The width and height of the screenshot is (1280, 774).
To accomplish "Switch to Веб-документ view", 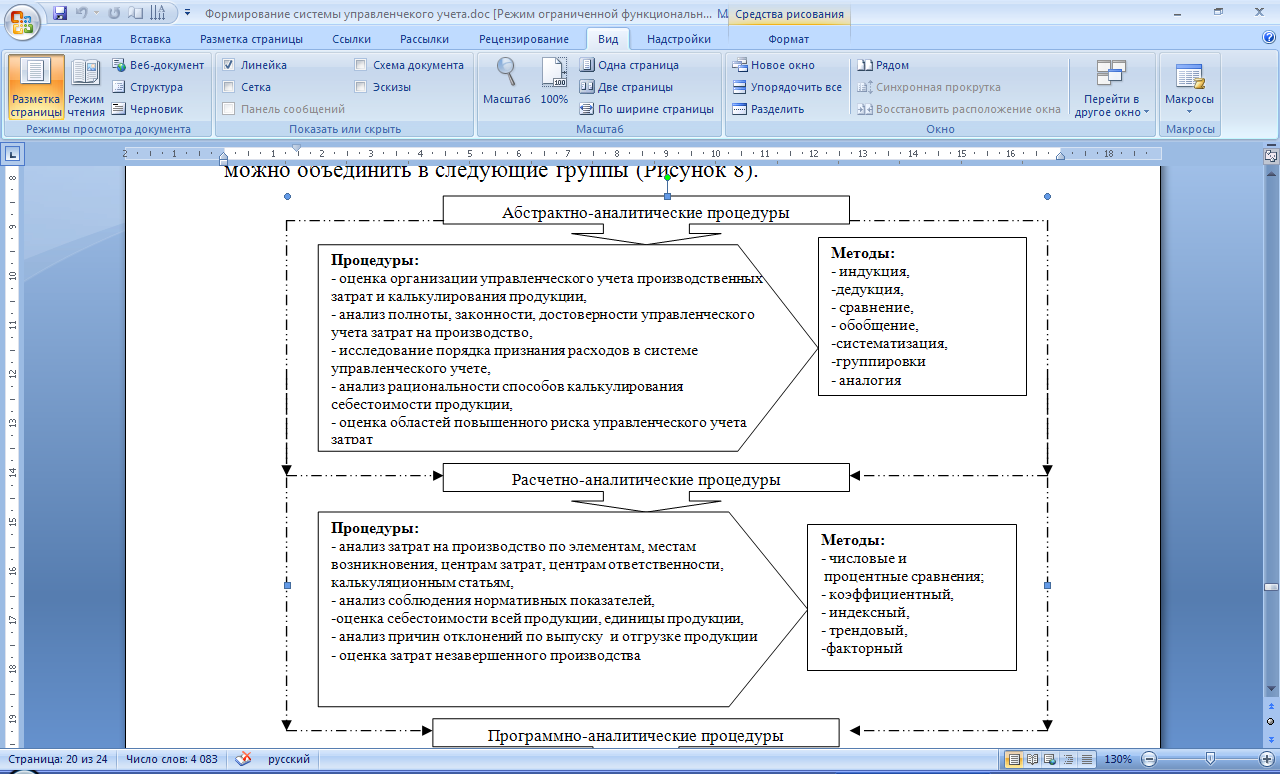I will [x=158, y=65].
